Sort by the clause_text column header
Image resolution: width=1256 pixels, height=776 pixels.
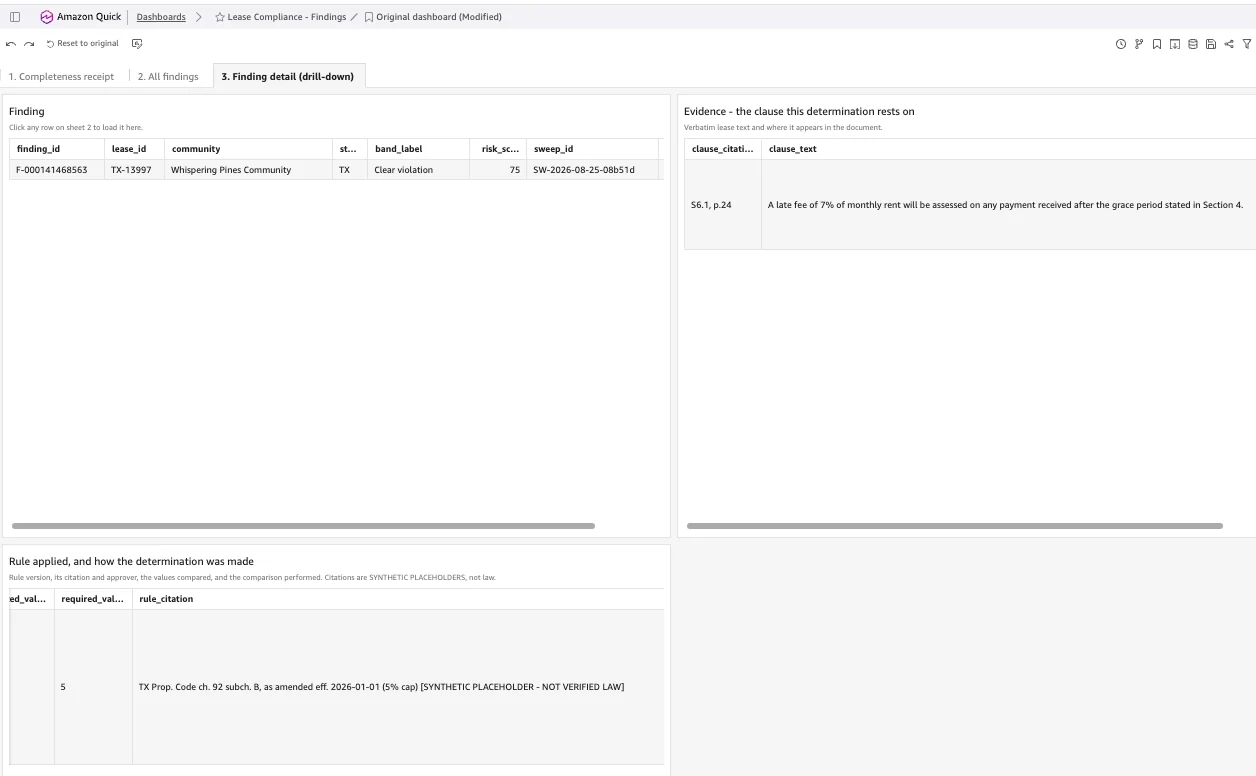point(1008,149)
